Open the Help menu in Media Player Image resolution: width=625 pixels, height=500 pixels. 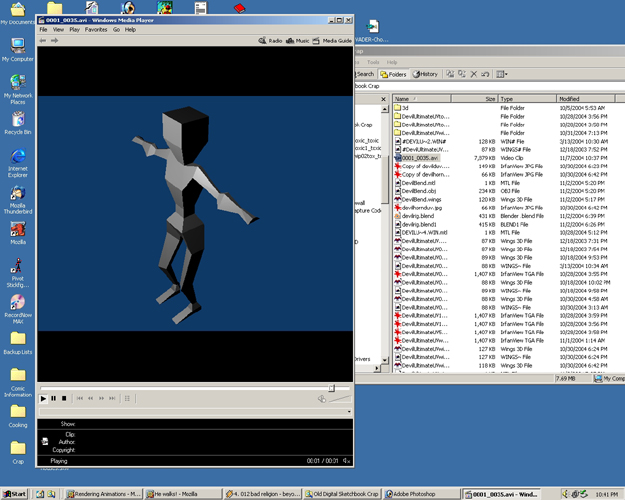tap(130, 30)
